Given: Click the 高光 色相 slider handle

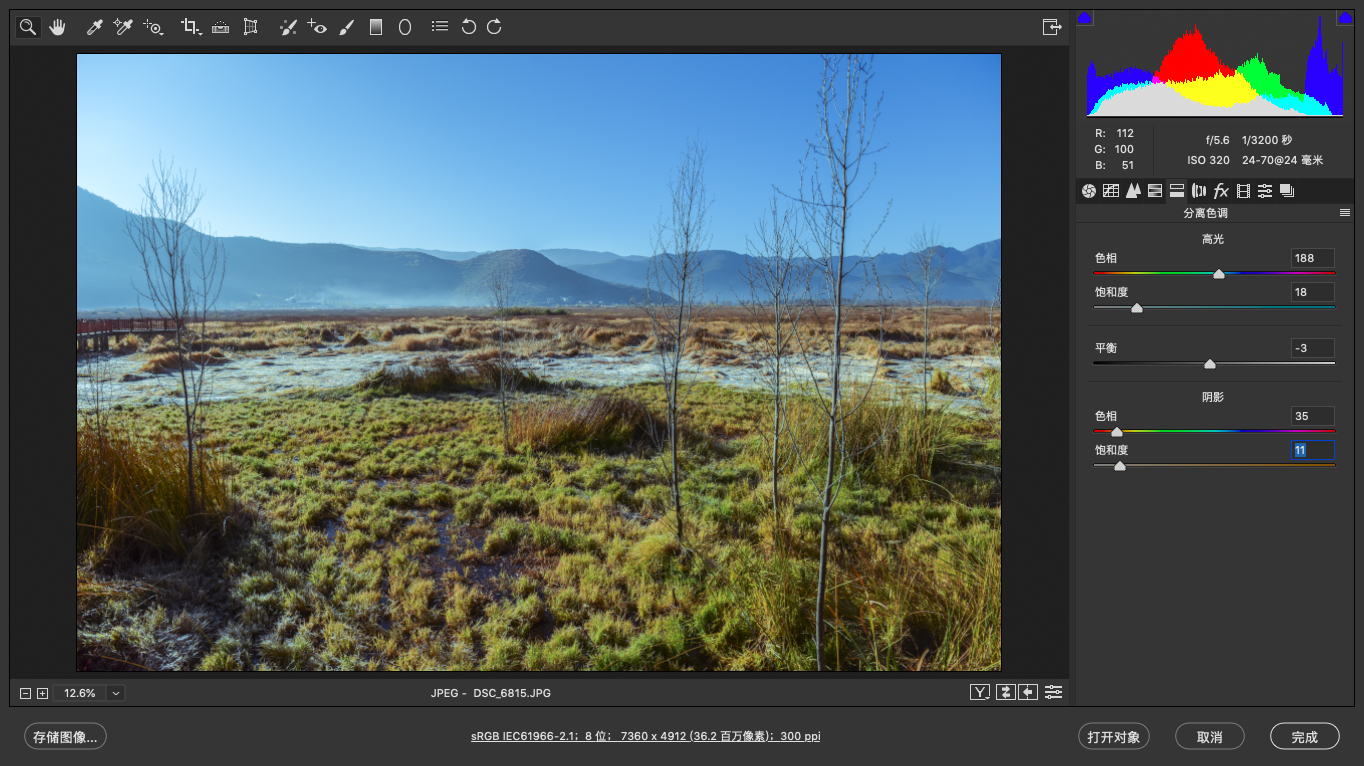Looking at the screenshot, I should (1218, 273).
